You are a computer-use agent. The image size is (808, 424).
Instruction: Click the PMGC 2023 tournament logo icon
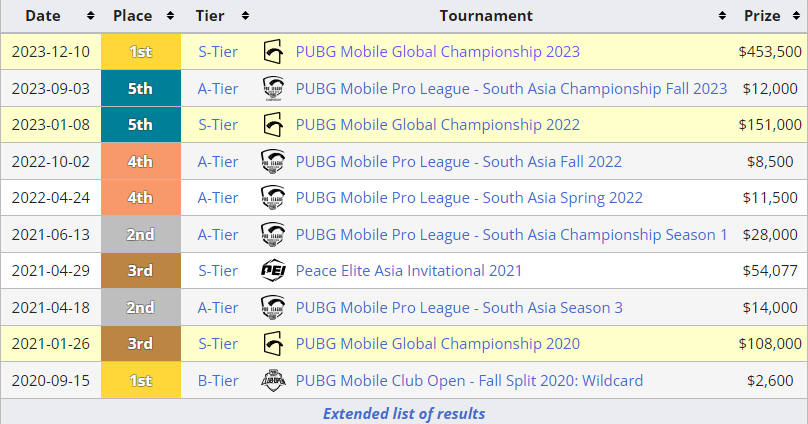tap(272, 52)
